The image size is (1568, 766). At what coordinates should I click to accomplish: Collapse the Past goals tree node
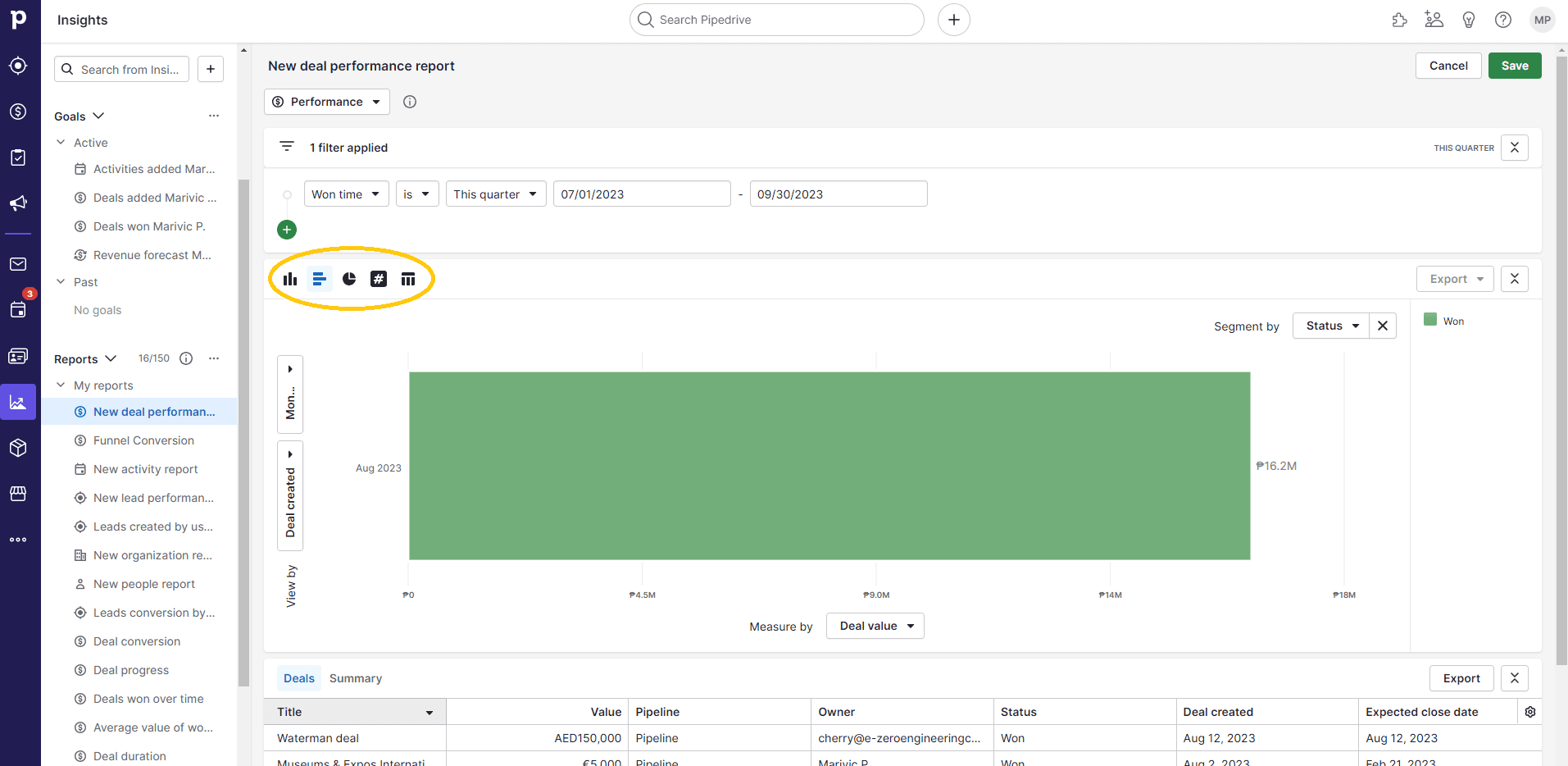point(61,281)
